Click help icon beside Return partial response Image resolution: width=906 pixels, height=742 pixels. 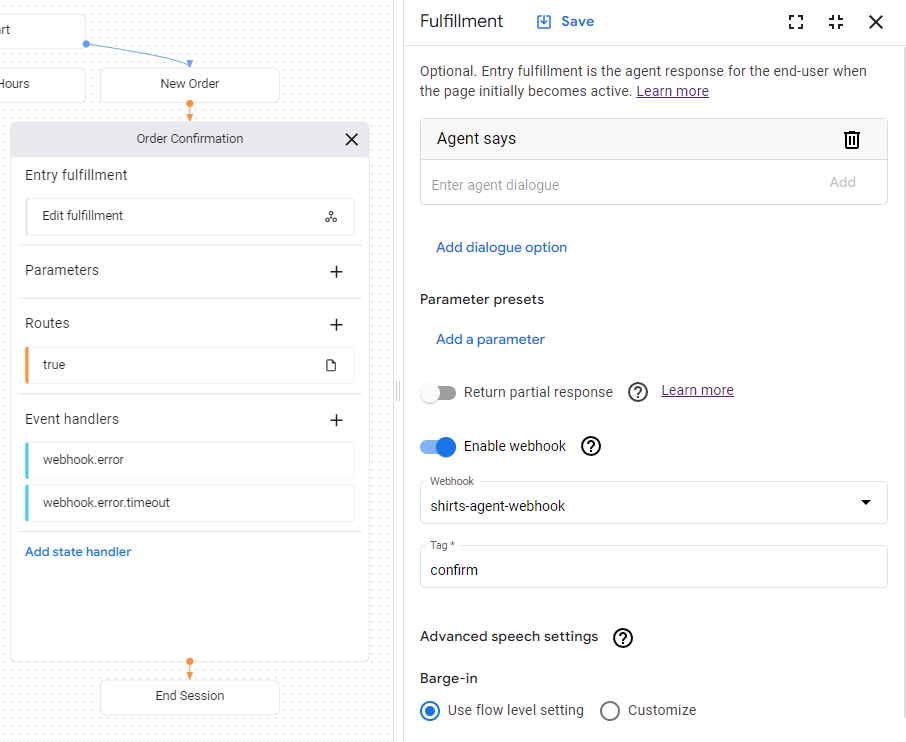[638, 392]
